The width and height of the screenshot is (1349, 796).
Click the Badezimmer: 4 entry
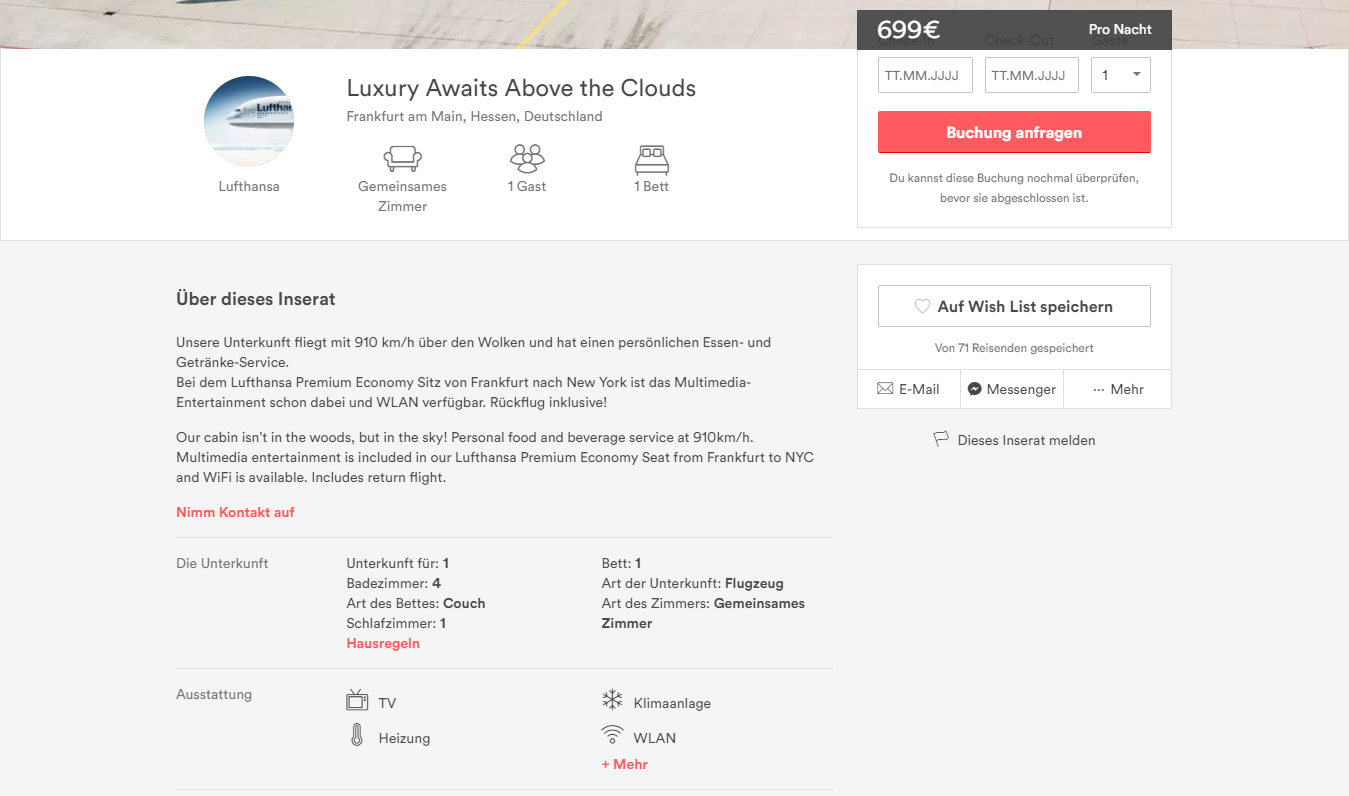pyautogui.click(x=394, y=583)
